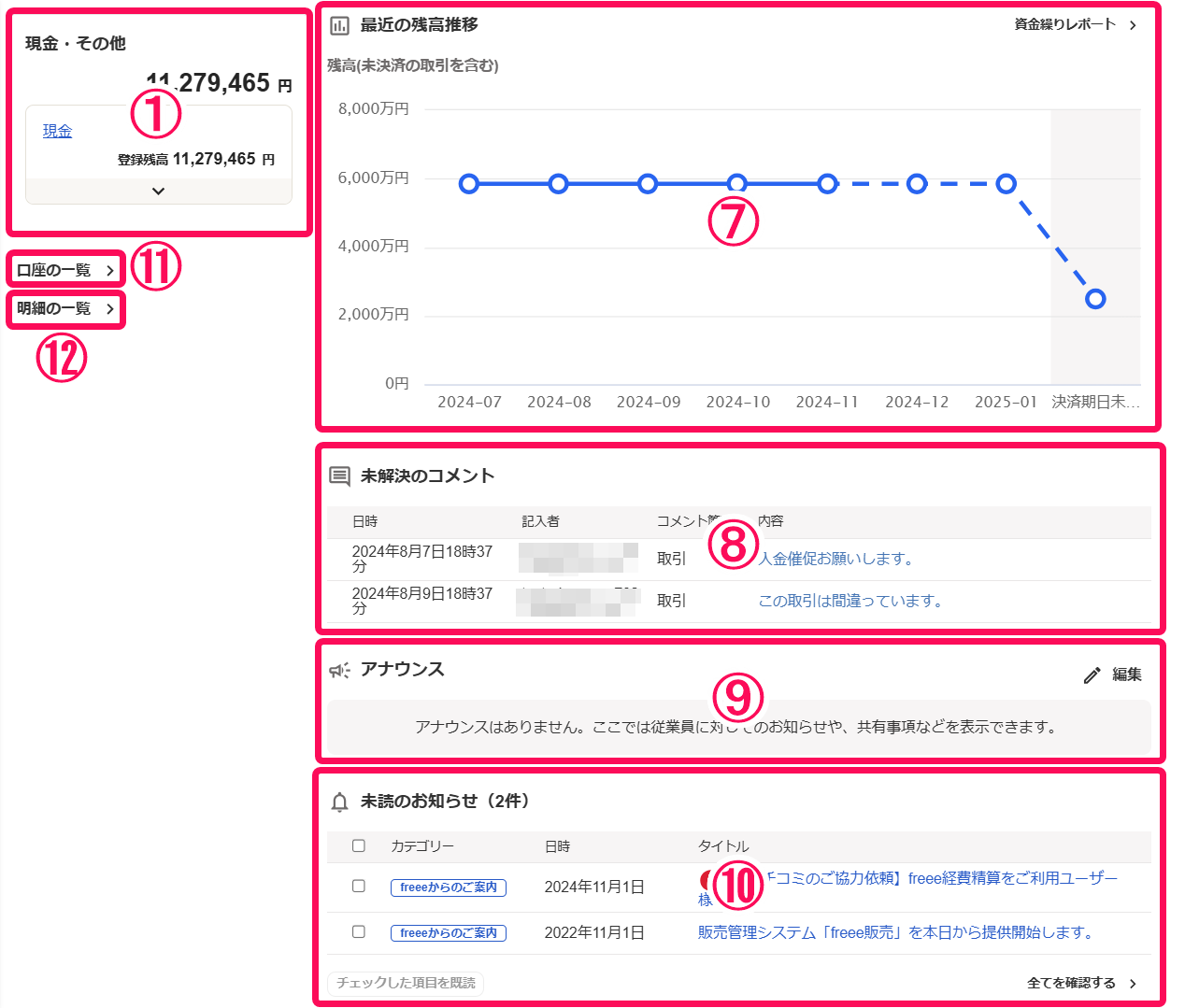Click the 8,000万円 axis label
The width and height of the screenshot is (1185, 1008).
(x=374, y=108)
